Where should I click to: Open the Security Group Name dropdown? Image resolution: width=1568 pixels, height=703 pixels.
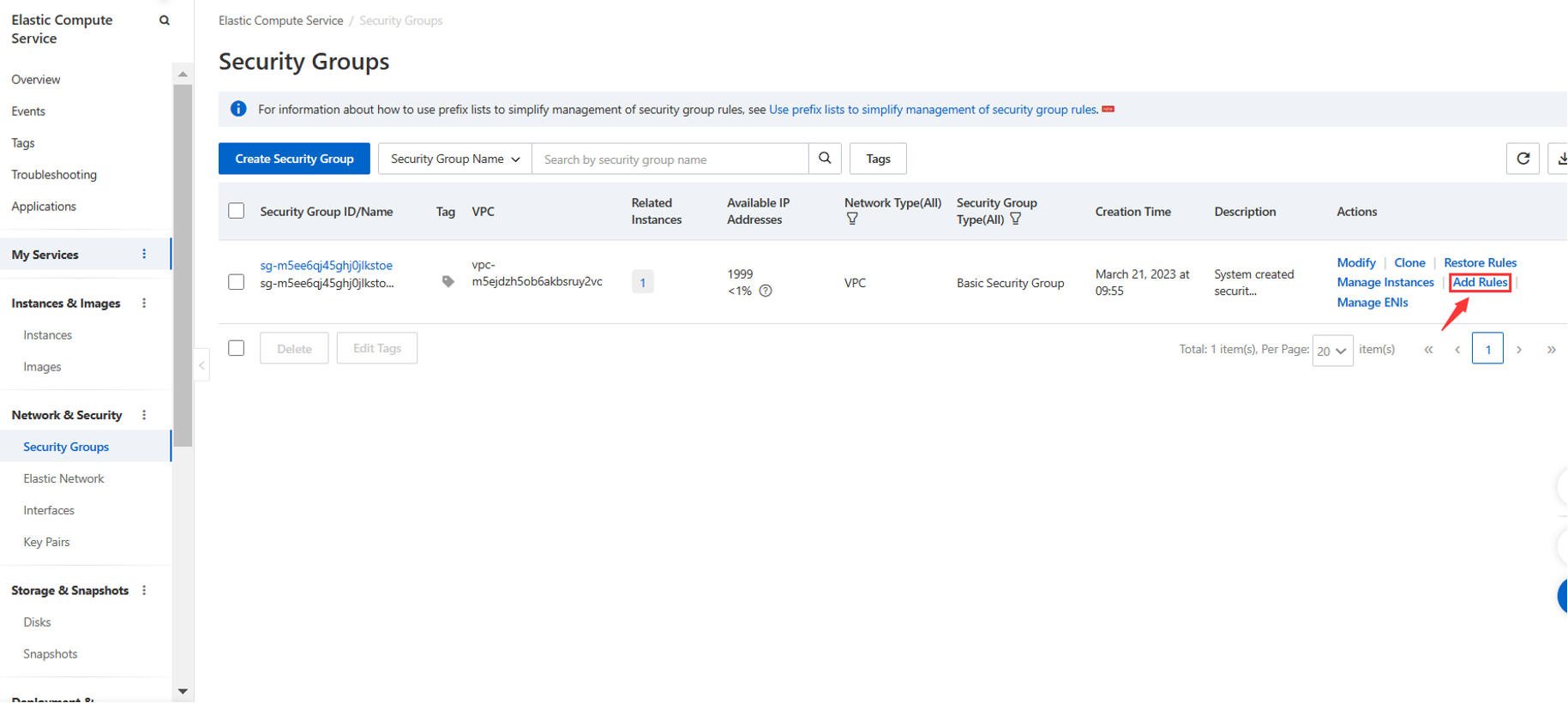click(x=454, y=159)
